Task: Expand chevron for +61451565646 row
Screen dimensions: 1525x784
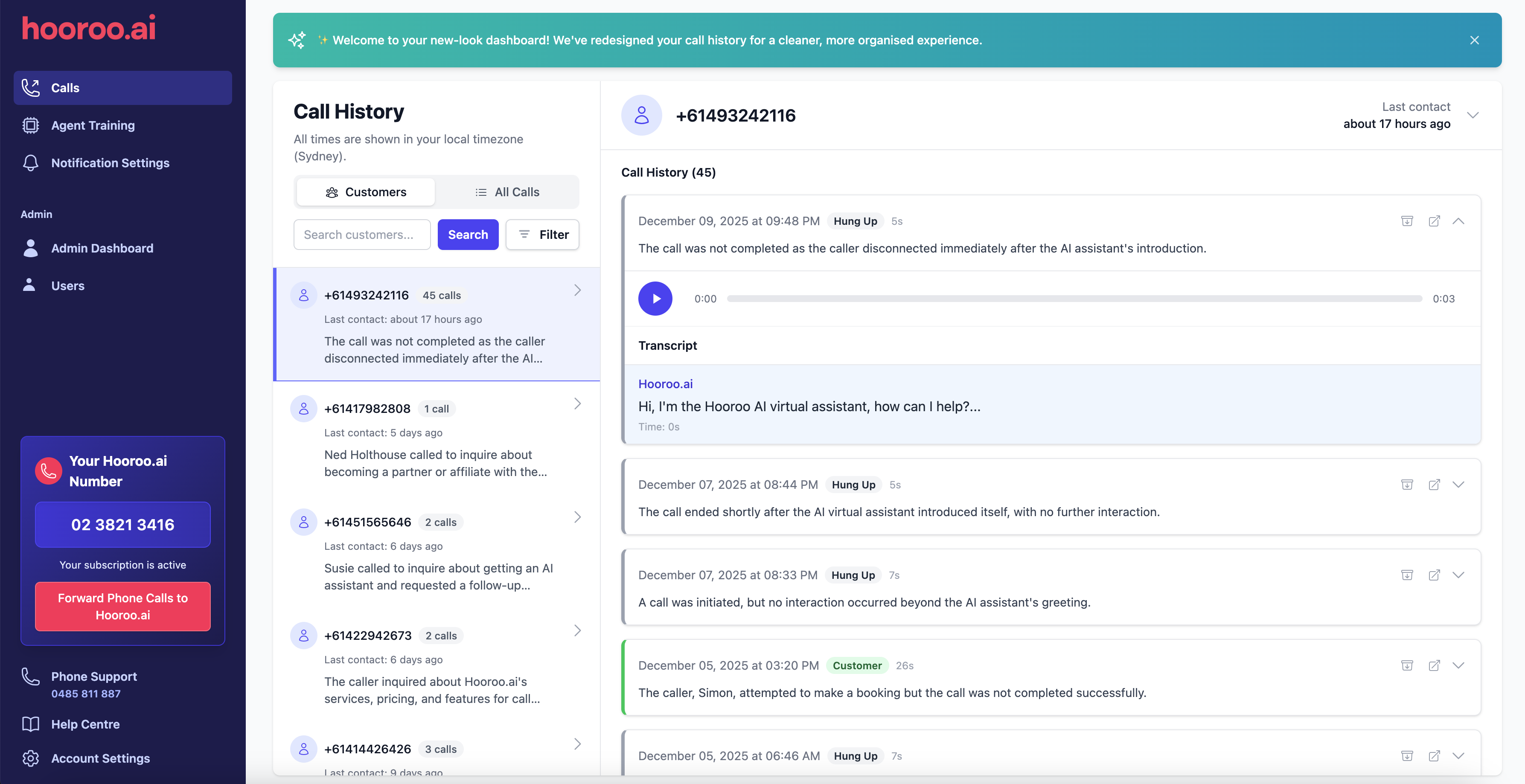Action: point(577,517)
